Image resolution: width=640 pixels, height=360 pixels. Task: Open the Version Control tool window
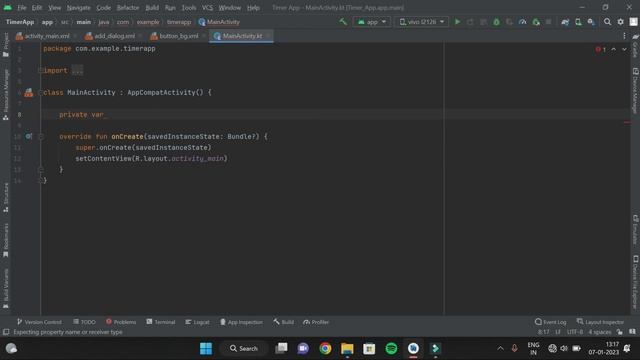pyautogui.click(x=39, y=322)
